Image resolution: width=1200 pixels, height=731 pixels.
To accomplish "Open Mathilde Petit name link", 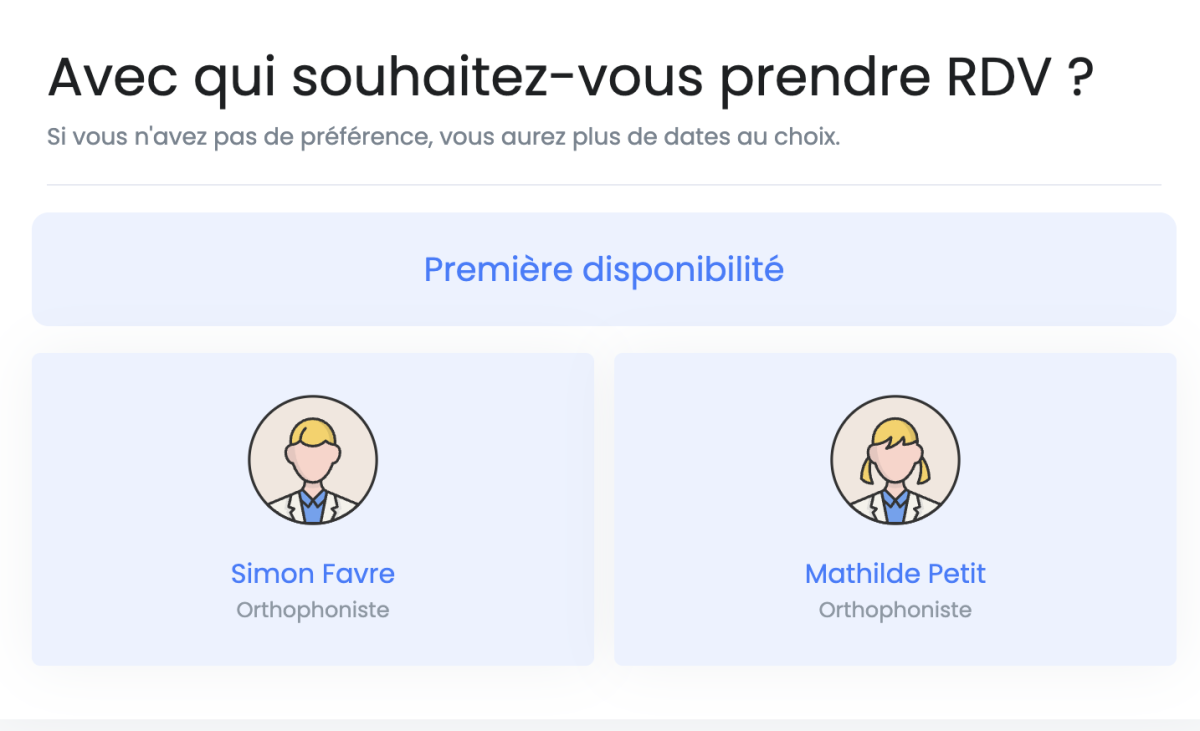I will point(895,574).
